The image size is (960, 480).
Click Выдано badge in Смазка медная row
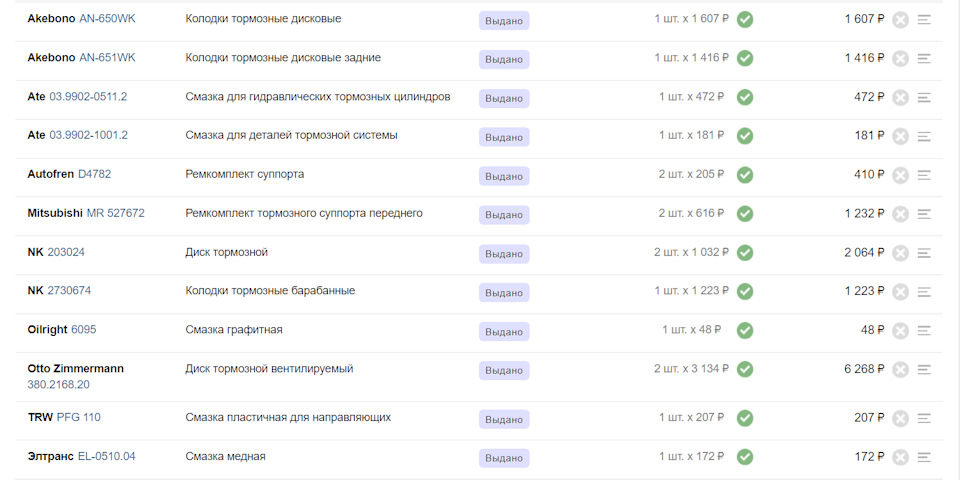[504, 458]
